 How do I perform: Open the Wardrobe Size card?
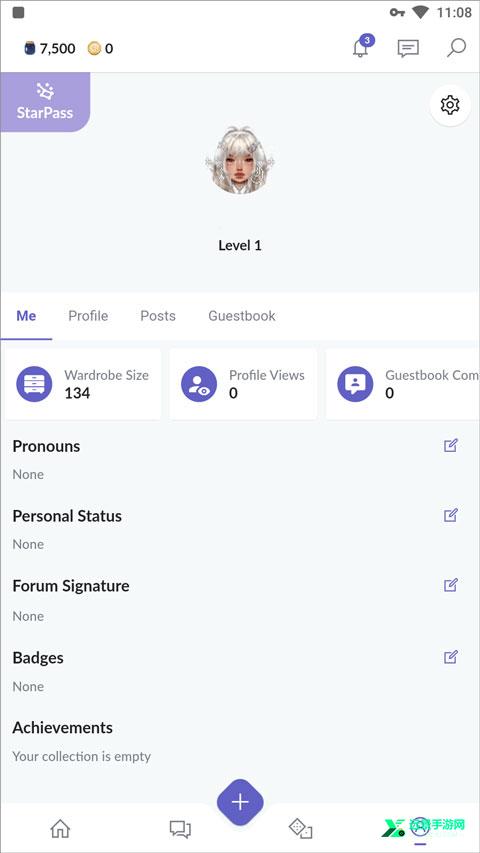(83, 384)
